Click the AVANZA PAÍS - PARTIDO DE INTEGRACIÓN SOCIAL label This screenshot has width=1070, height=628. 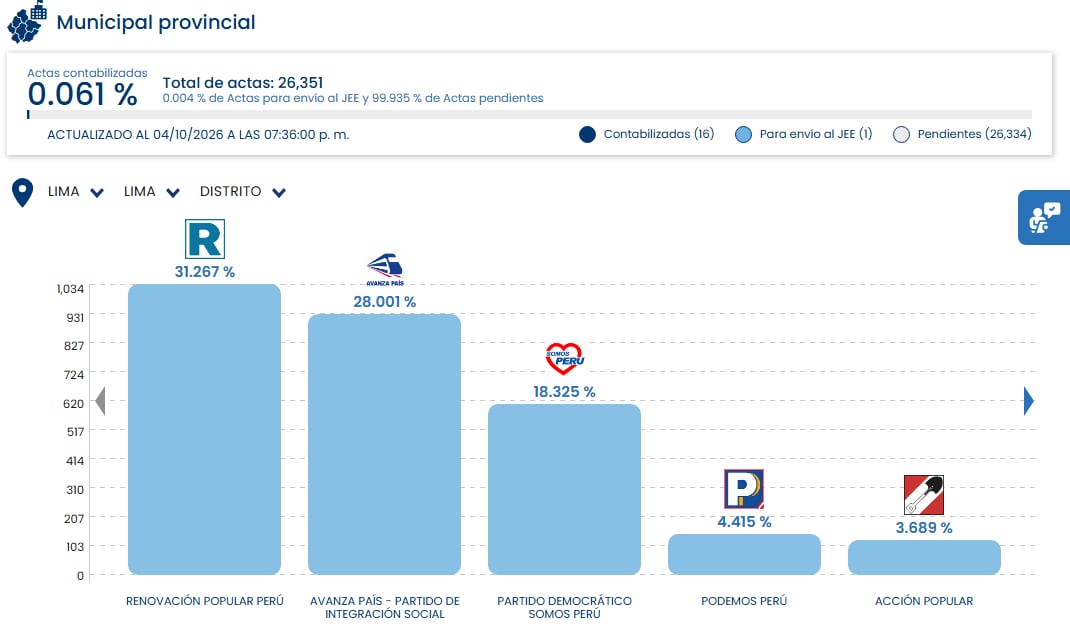coord(385,608)
